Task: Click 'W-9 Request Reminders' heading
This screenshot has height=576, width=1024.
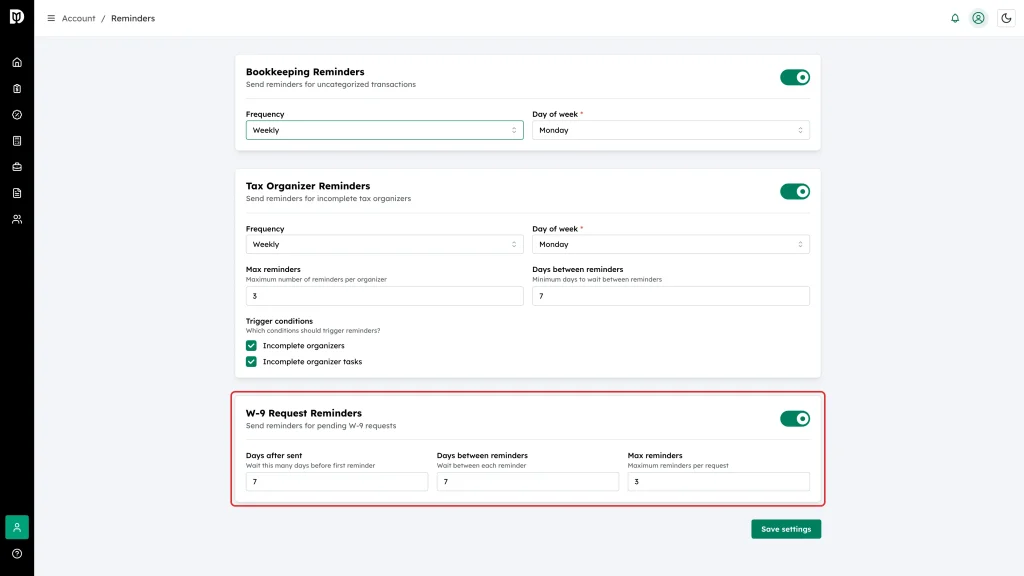Action: click(x=304, y=413)
